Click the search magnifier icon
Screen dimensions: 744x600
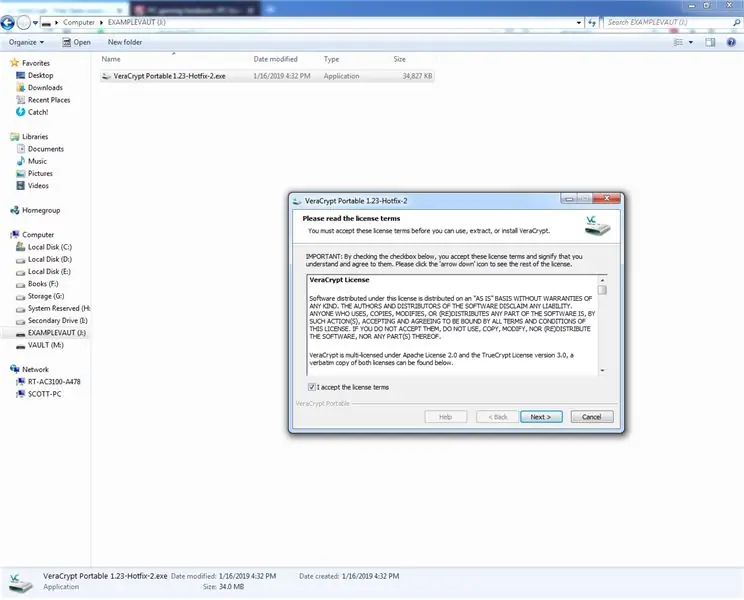pos(736,22)
